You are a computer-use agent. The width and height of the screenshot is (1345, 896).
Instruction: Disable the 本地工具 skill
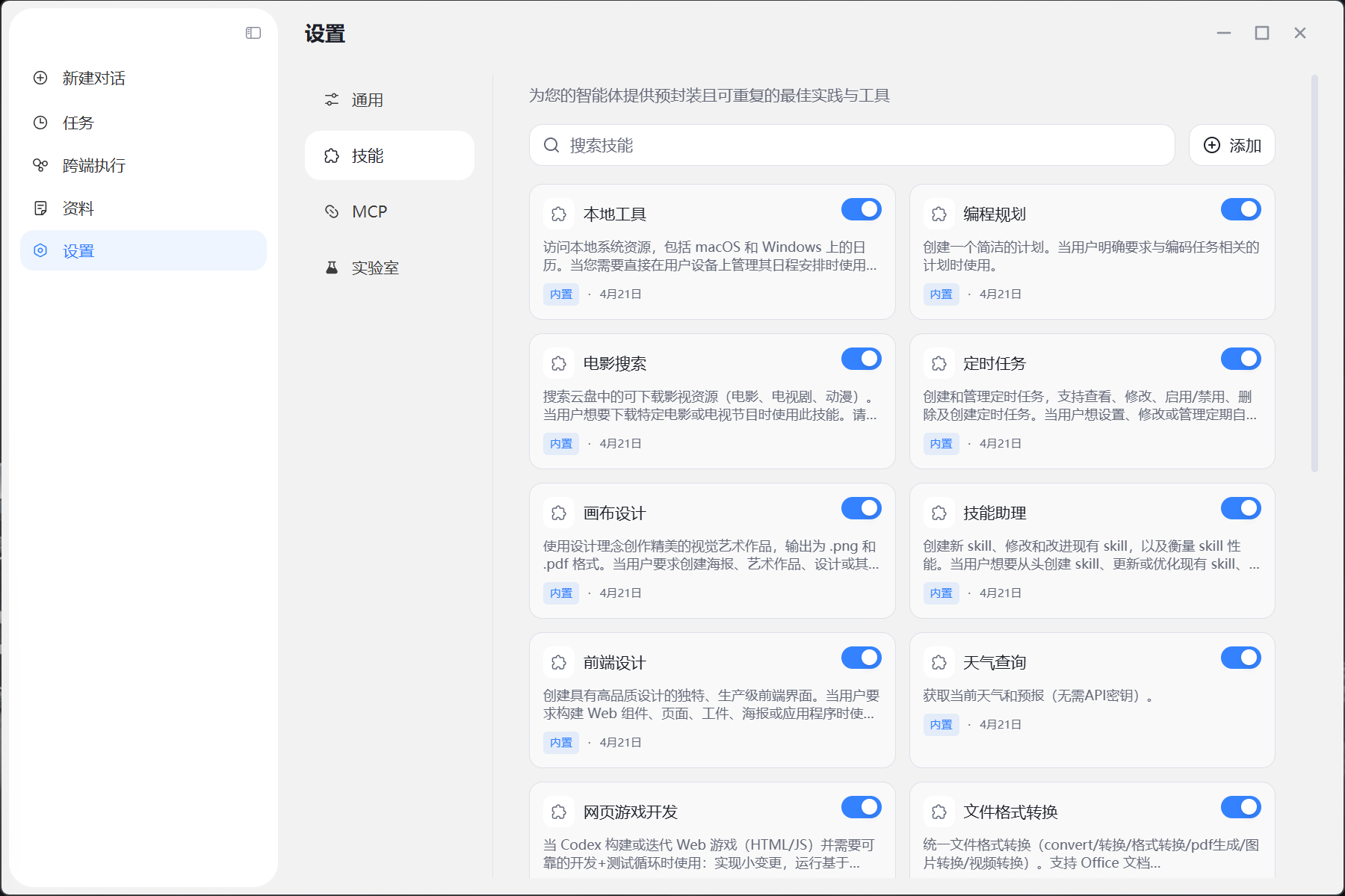point(861,209)
